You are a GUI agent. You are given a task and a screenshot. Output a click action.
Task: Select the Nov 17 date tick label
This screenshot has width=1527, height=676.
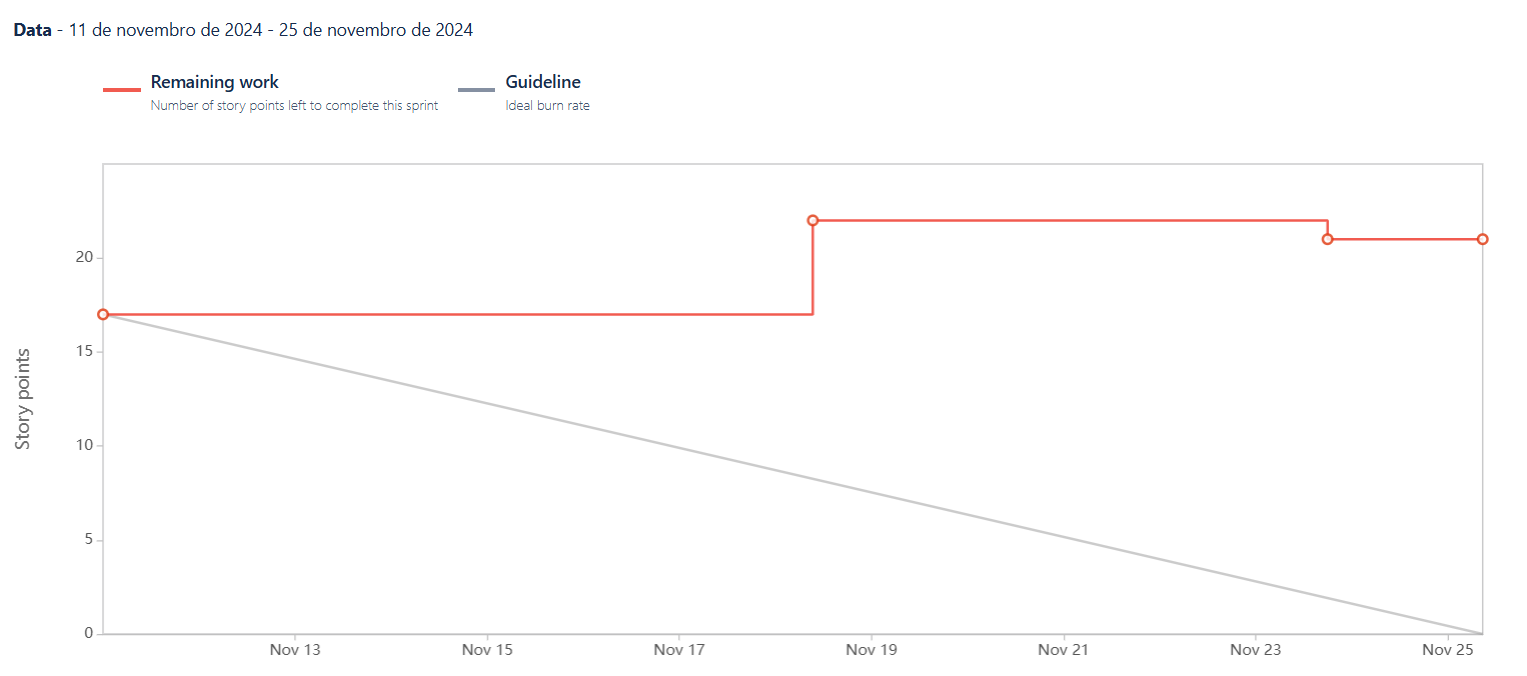[x=680, y=650]
